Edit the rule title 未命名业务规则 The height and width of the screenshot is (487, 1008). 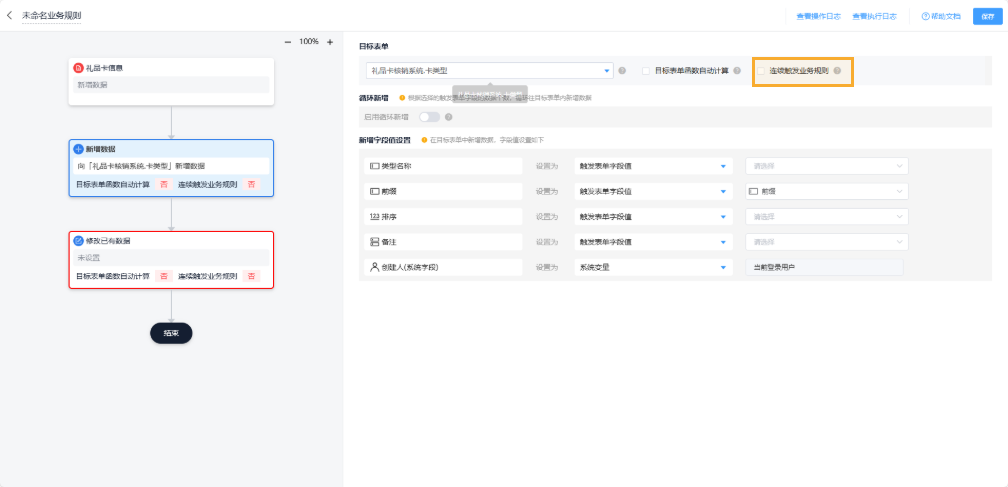click(52, 15)
